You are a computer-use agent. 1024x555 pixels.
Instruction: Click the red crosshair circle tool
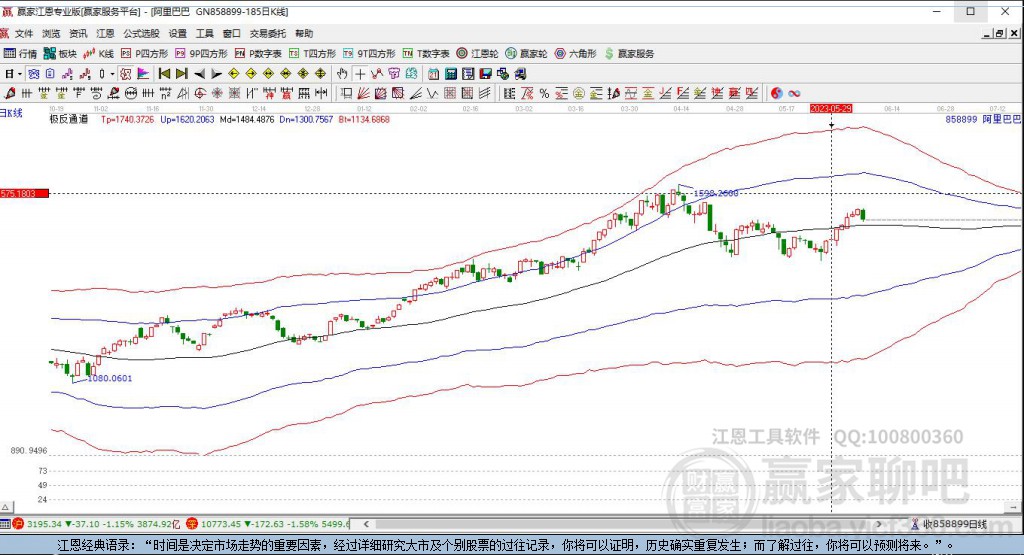[x=200, y=93]
